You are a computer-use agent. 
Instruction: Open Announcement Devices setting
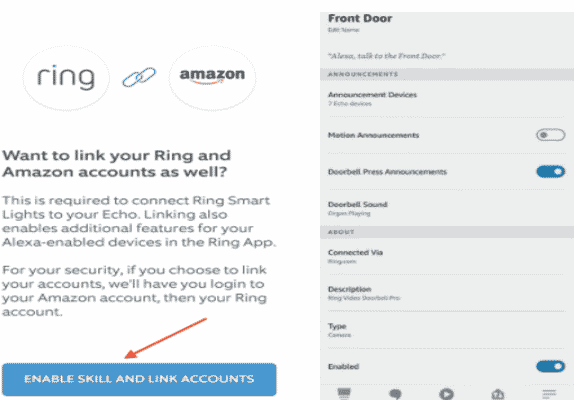coord(447,99)
